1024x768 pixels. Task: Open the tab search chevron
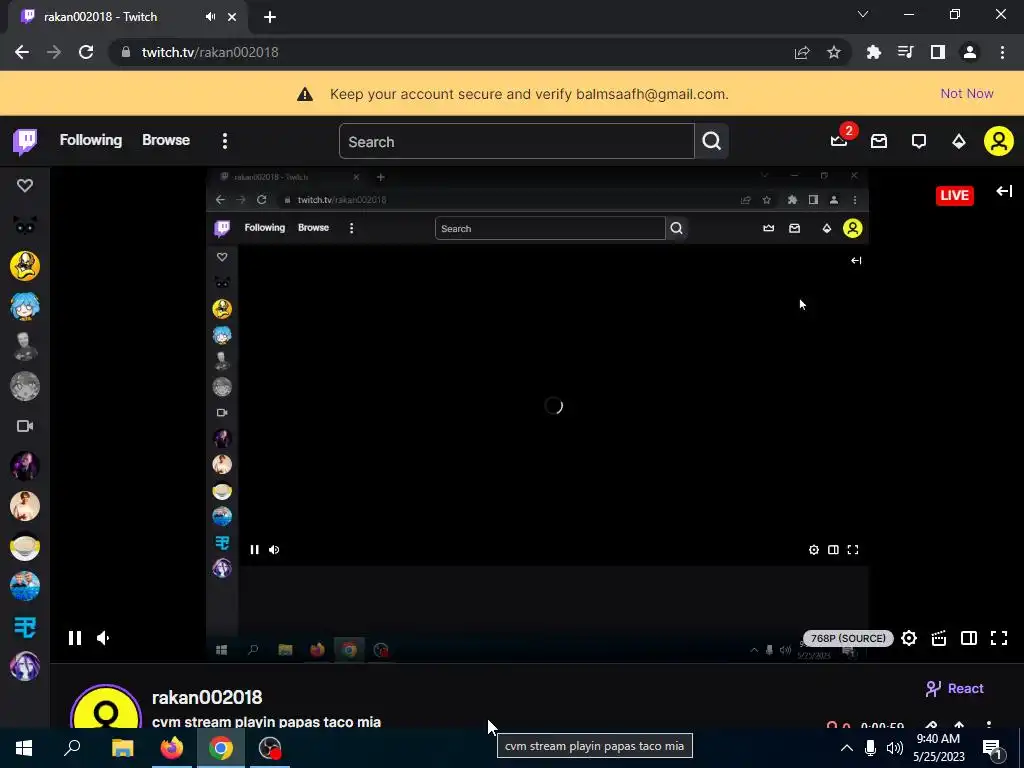863,14
